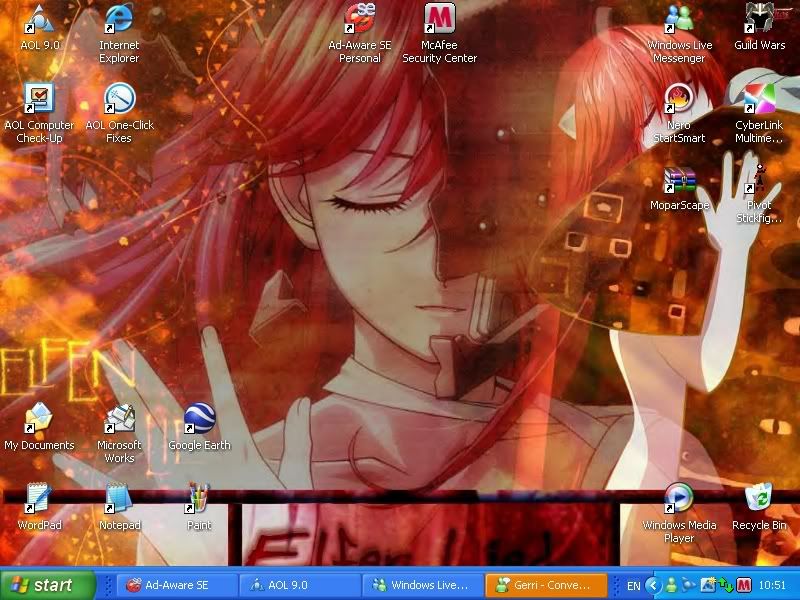The width and height of the screenshot is (800, 600).
Task: Click the green Messenger buddy tray icon
Action: tap(671, 585)
